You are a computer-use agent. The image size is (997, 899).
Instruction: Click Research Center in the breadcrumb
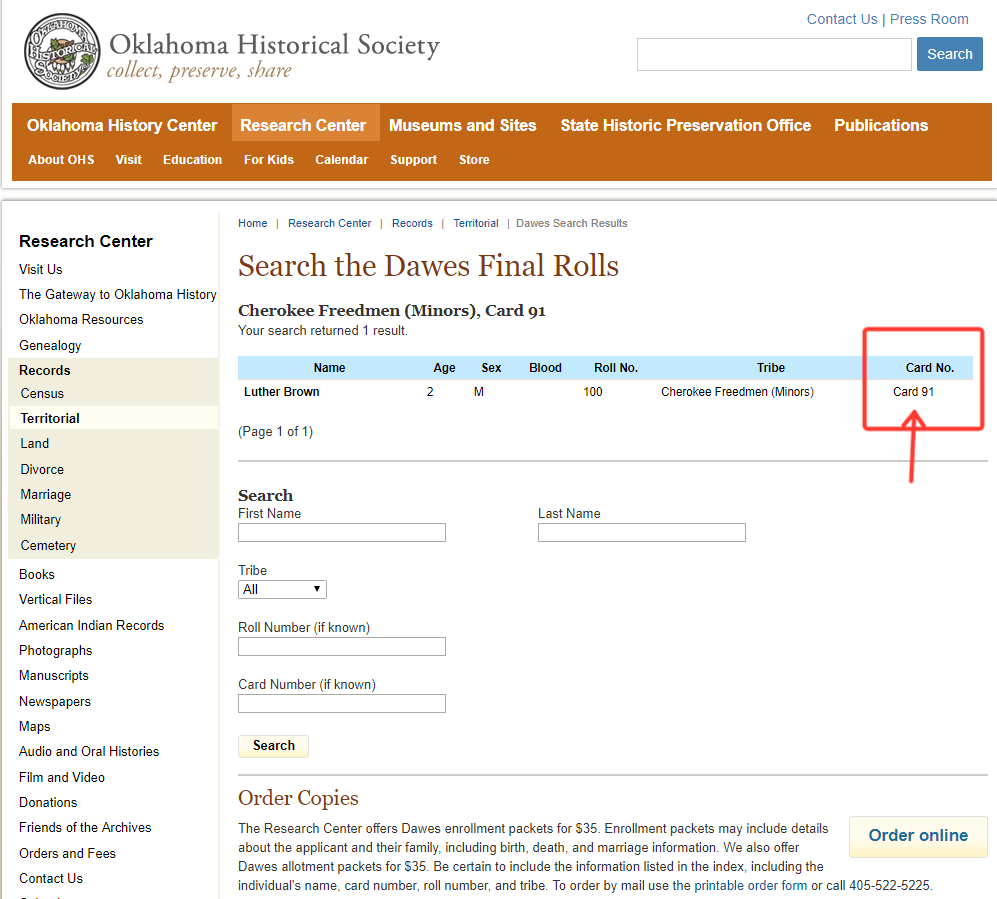point(329,223)
